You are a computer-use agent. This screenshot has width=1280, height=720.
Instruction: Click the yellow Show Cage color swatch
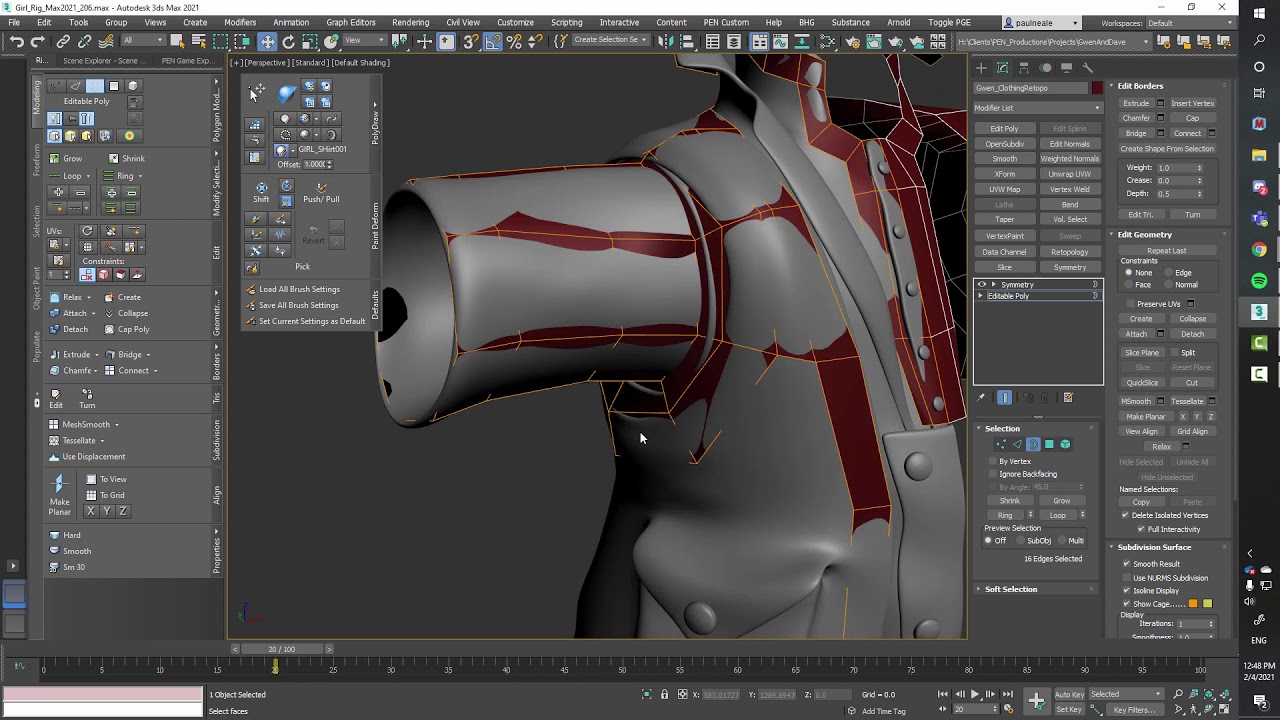[1207, 604]
